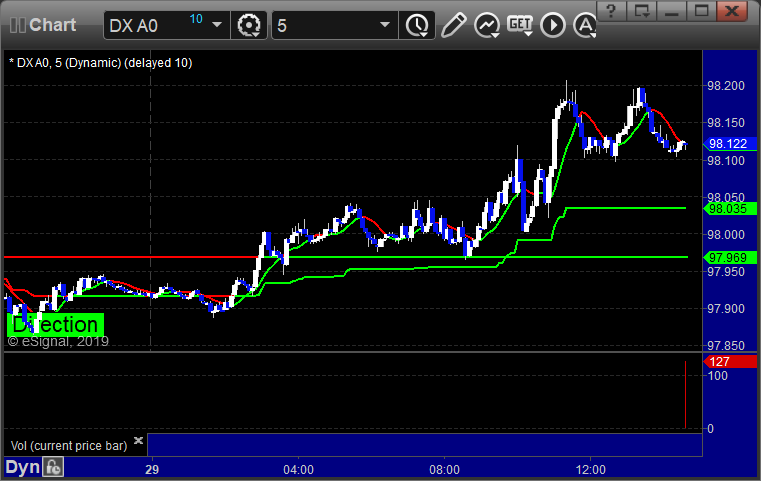Click the blue 10 delay indicator

tap(196, 19)
